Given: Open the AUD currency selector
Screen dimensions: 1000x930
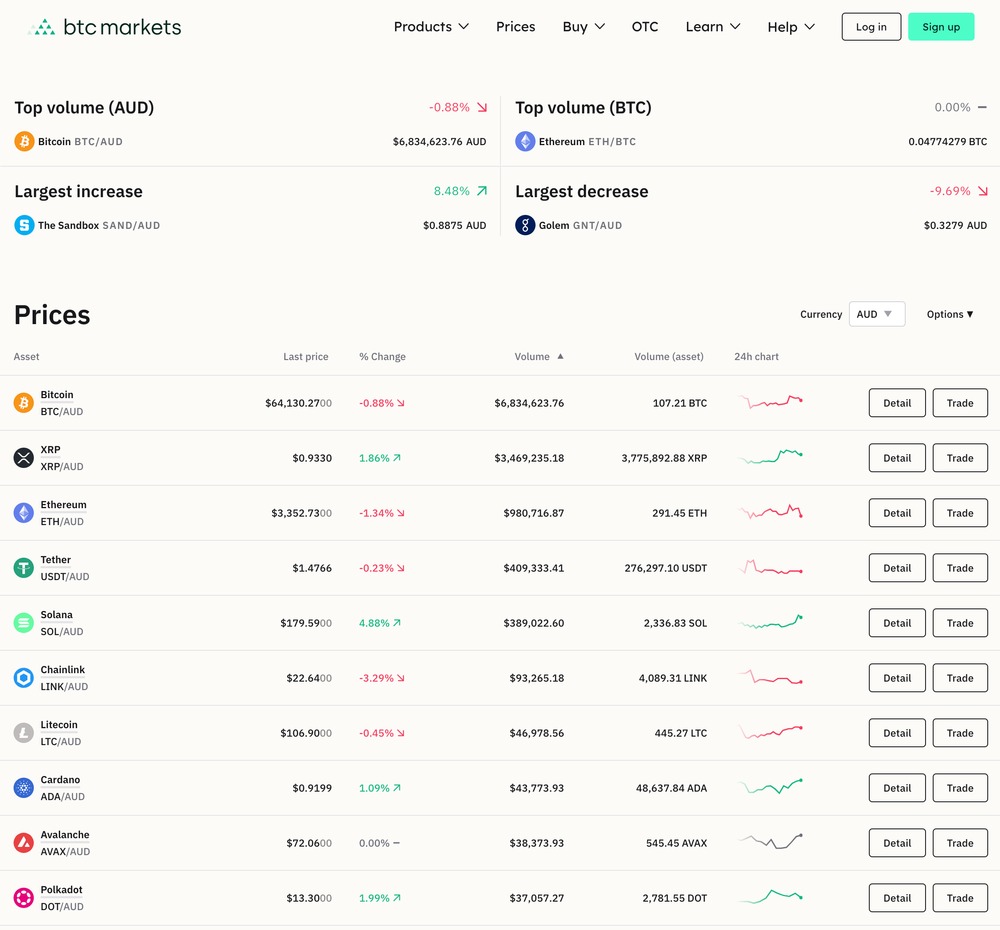Looking at the screenshot, I should [x=877, y=314].
